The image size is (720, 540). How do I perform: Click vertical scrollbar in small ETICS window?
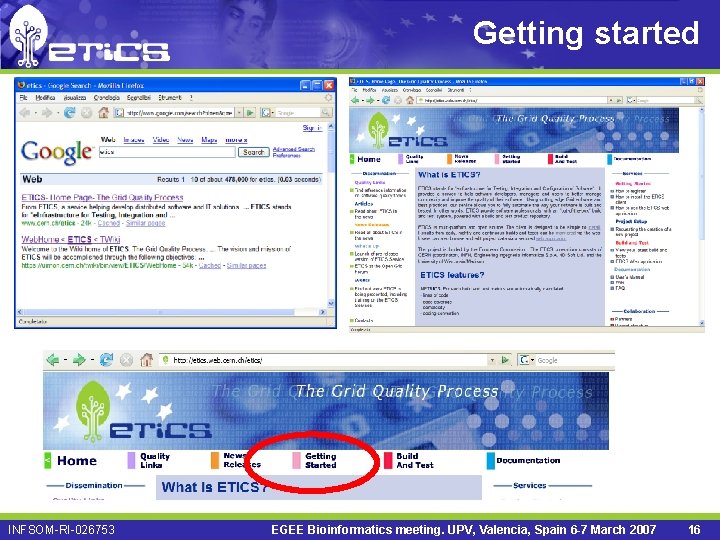701,216
